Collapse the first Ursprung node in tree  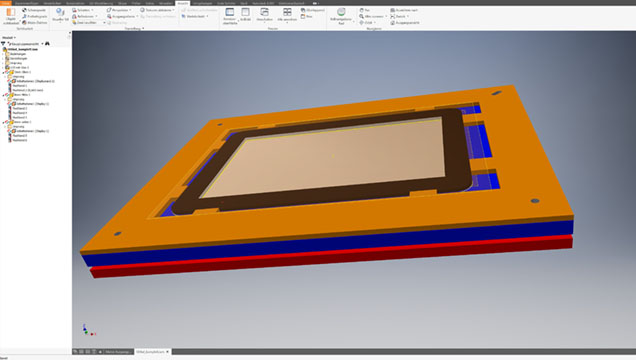[x=5, y=77]
